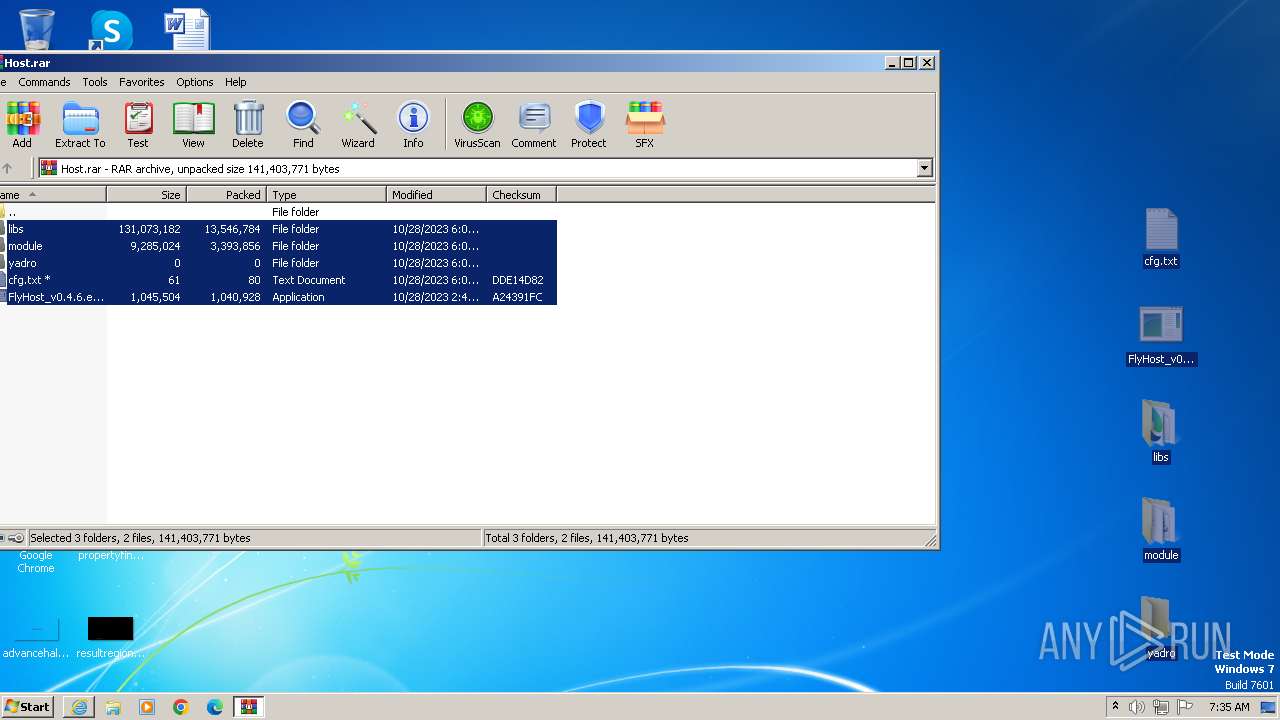Click checksum value DDE14D82
The image size is (1280, 720).
518,280
